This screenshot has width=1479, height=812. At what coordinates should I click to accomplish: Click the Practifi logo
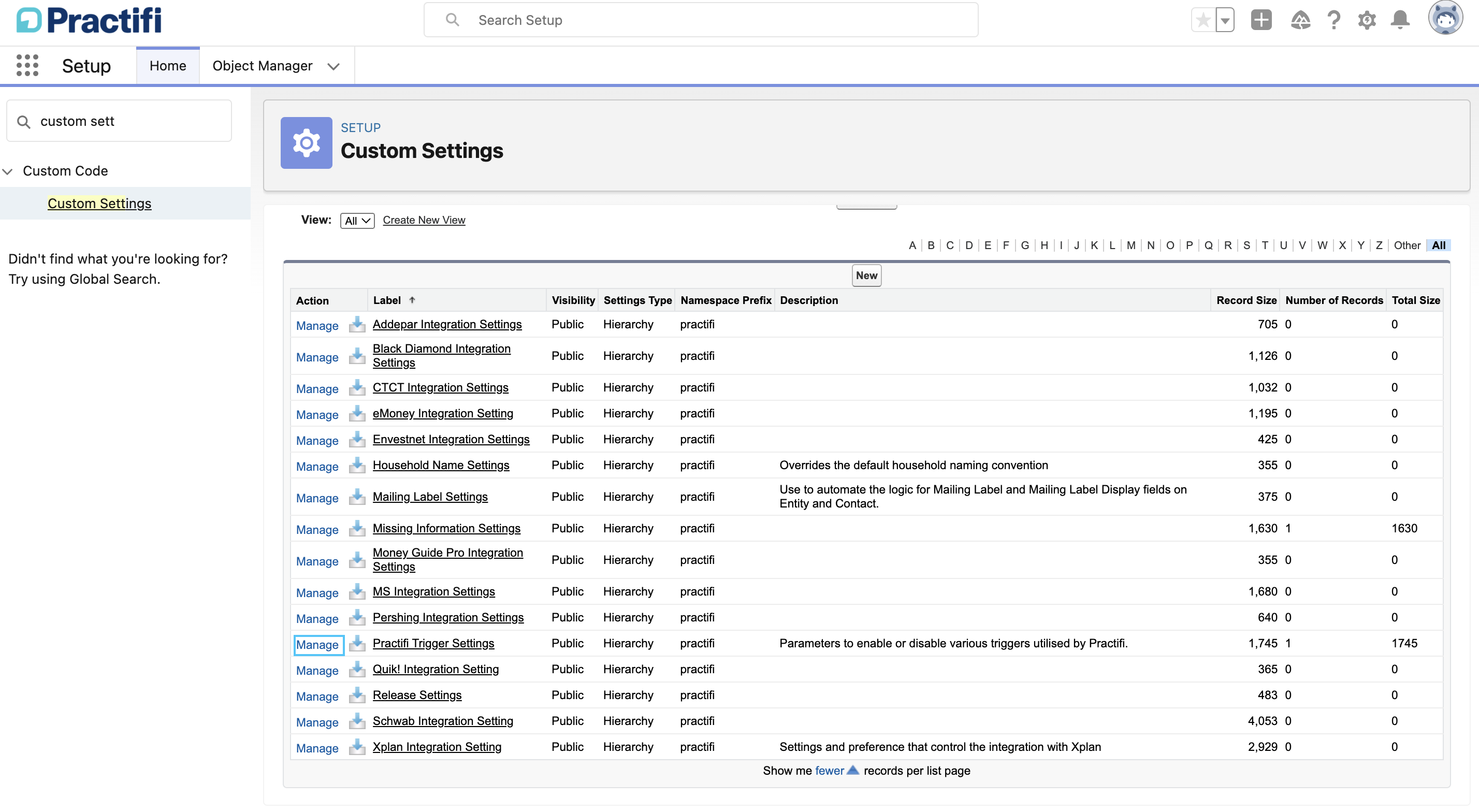tap(89, 21)
